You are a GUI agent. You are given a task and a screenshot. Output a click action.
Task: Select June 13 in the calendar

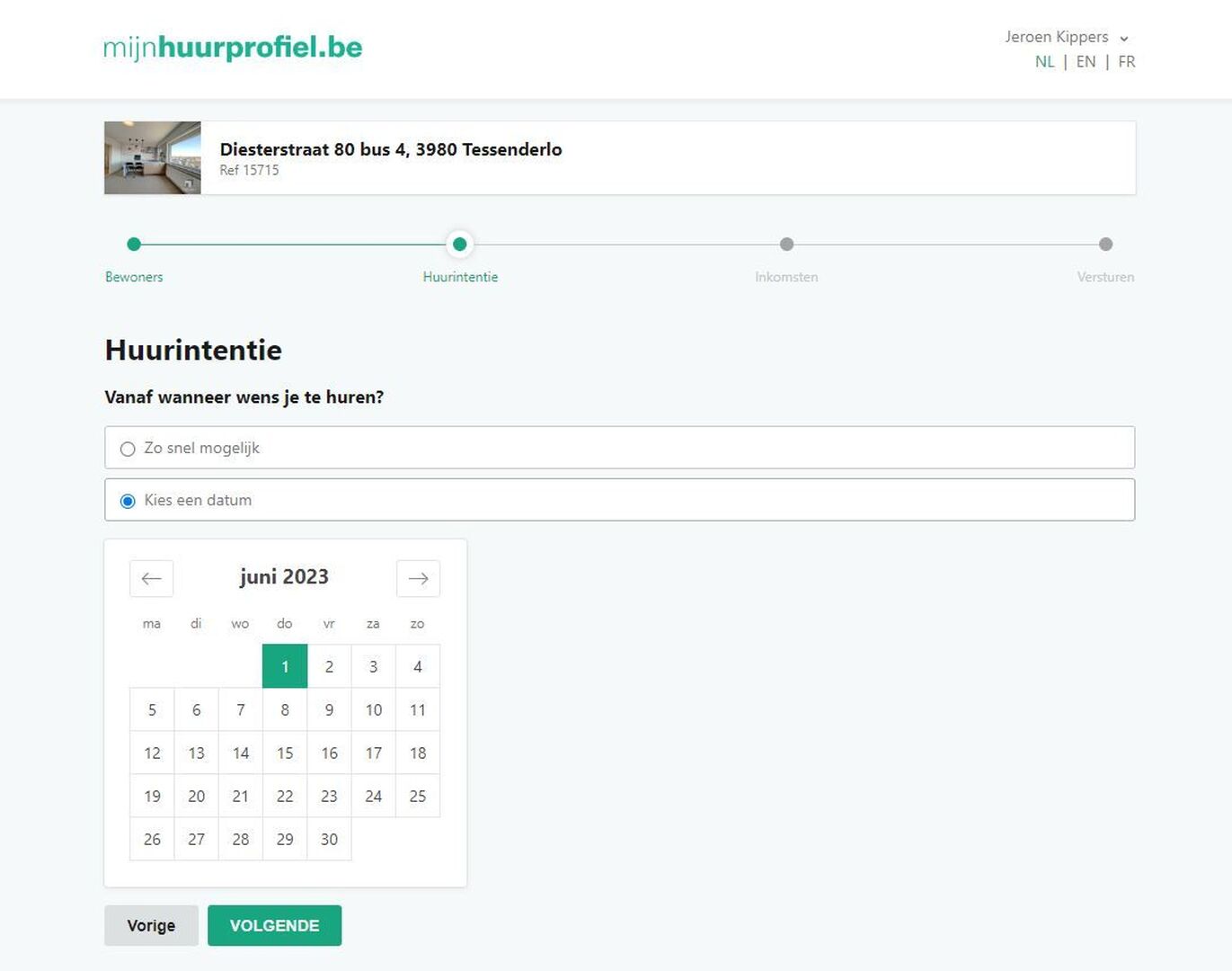point(196,753)
